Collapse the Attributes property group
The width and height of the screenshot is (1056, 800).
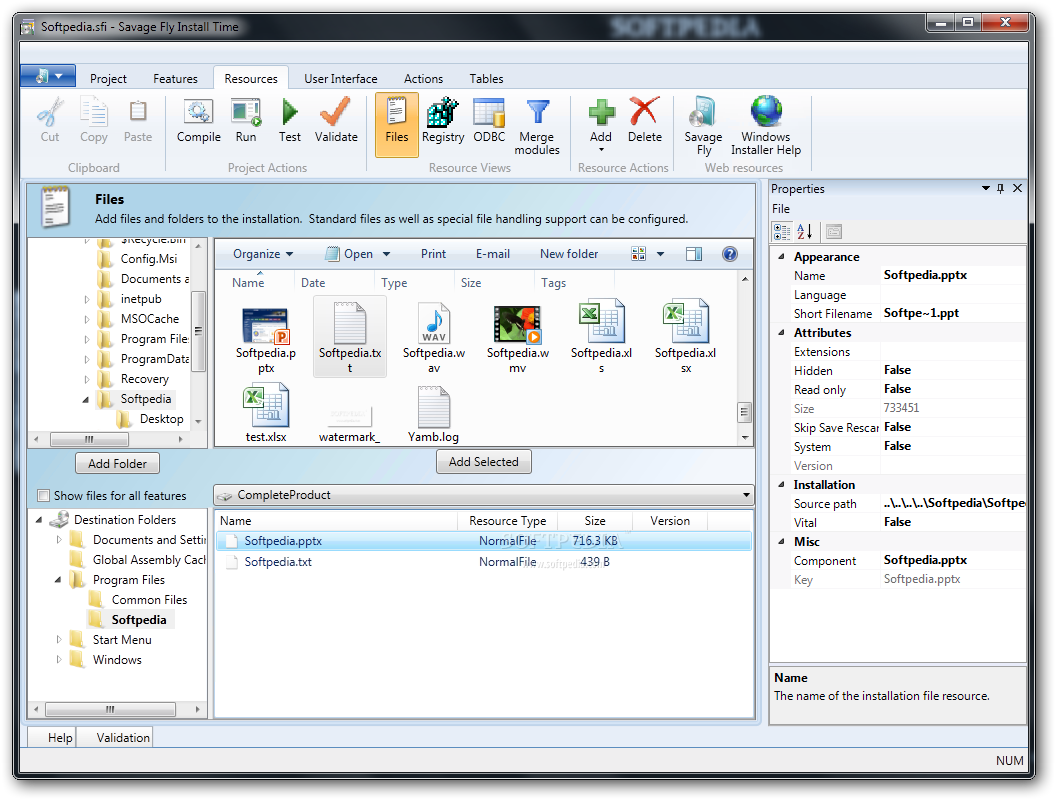click(x=781, y=333)
